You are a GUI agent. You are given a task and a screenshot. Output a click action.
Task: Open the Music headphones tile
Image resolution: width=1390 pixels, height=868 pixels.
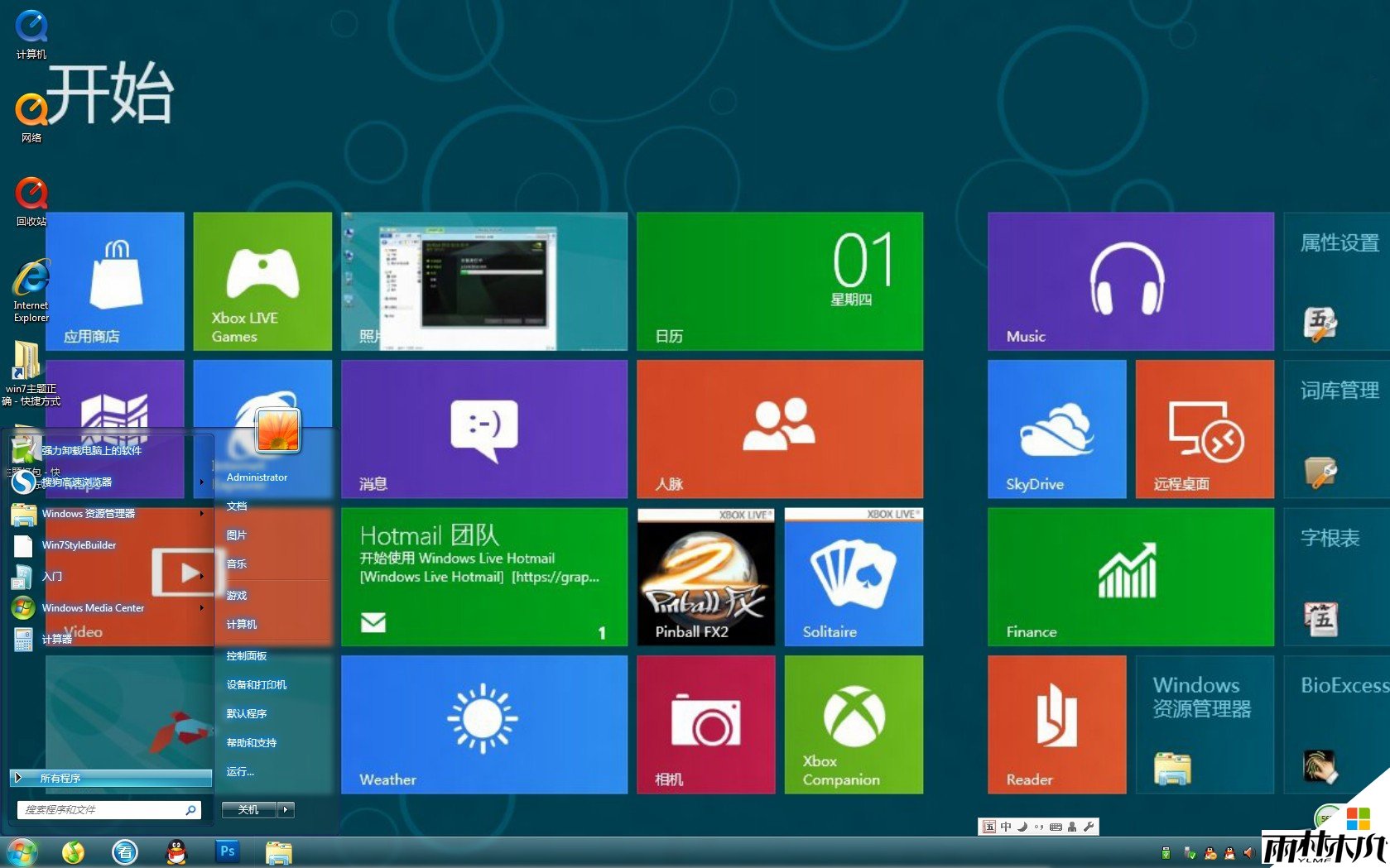click(1130, 281)
